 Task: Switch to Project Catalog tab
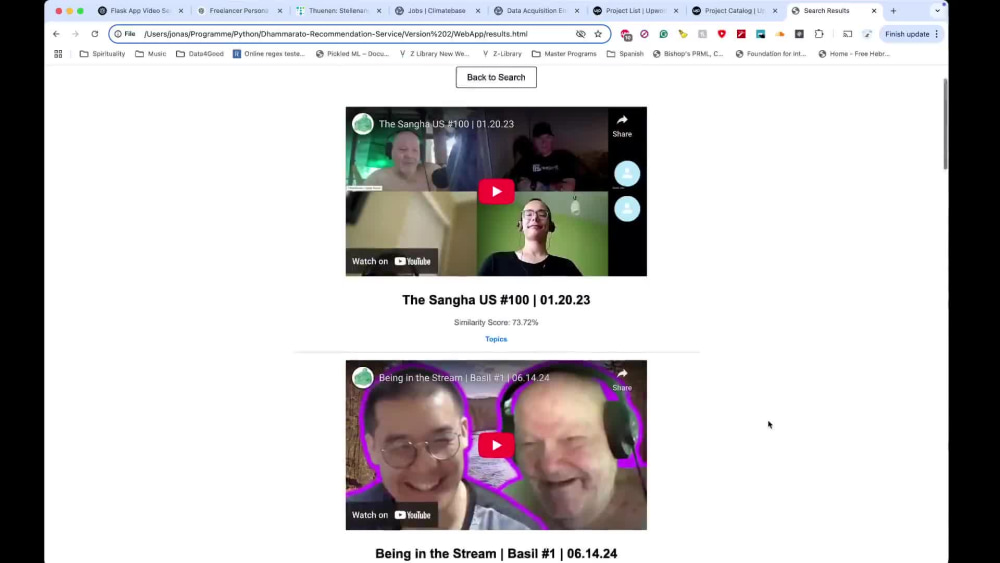(734, 11)
